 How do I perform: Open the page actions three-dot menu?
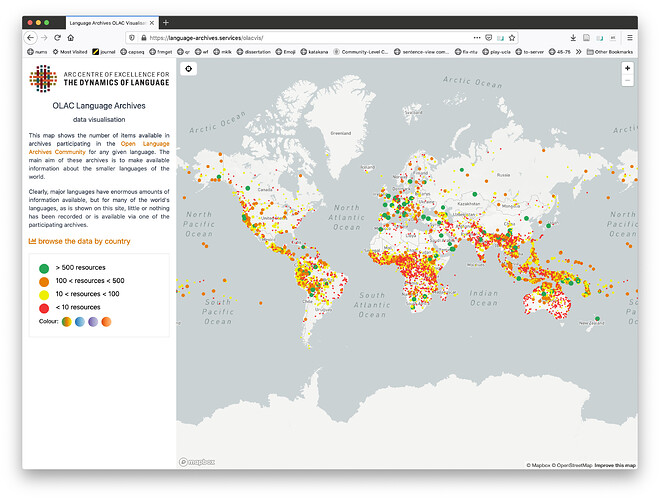477,38
